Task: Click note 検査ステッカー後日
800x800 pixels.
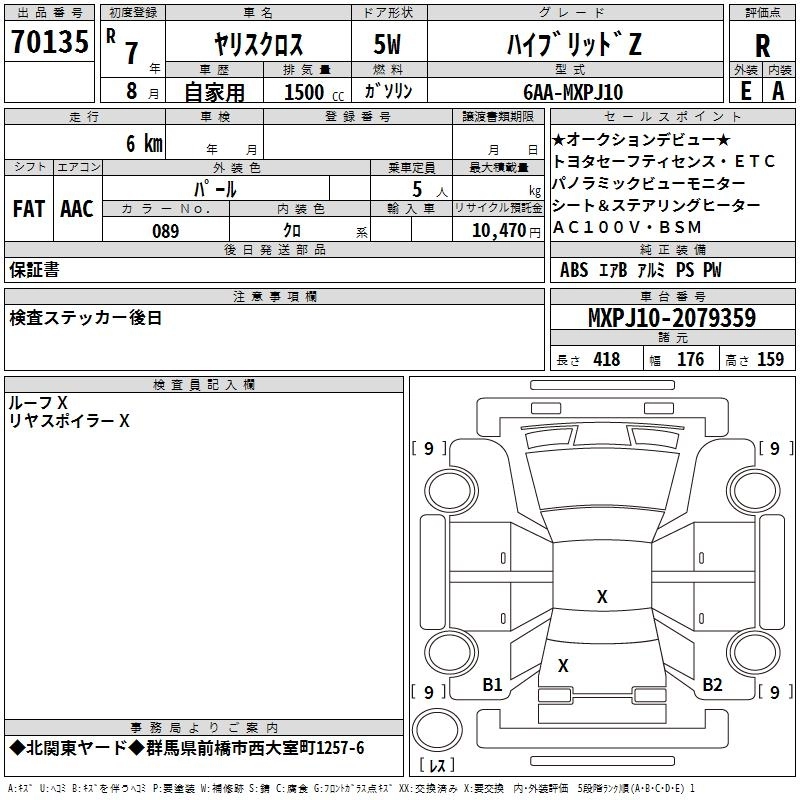Action: click(86, 318)
